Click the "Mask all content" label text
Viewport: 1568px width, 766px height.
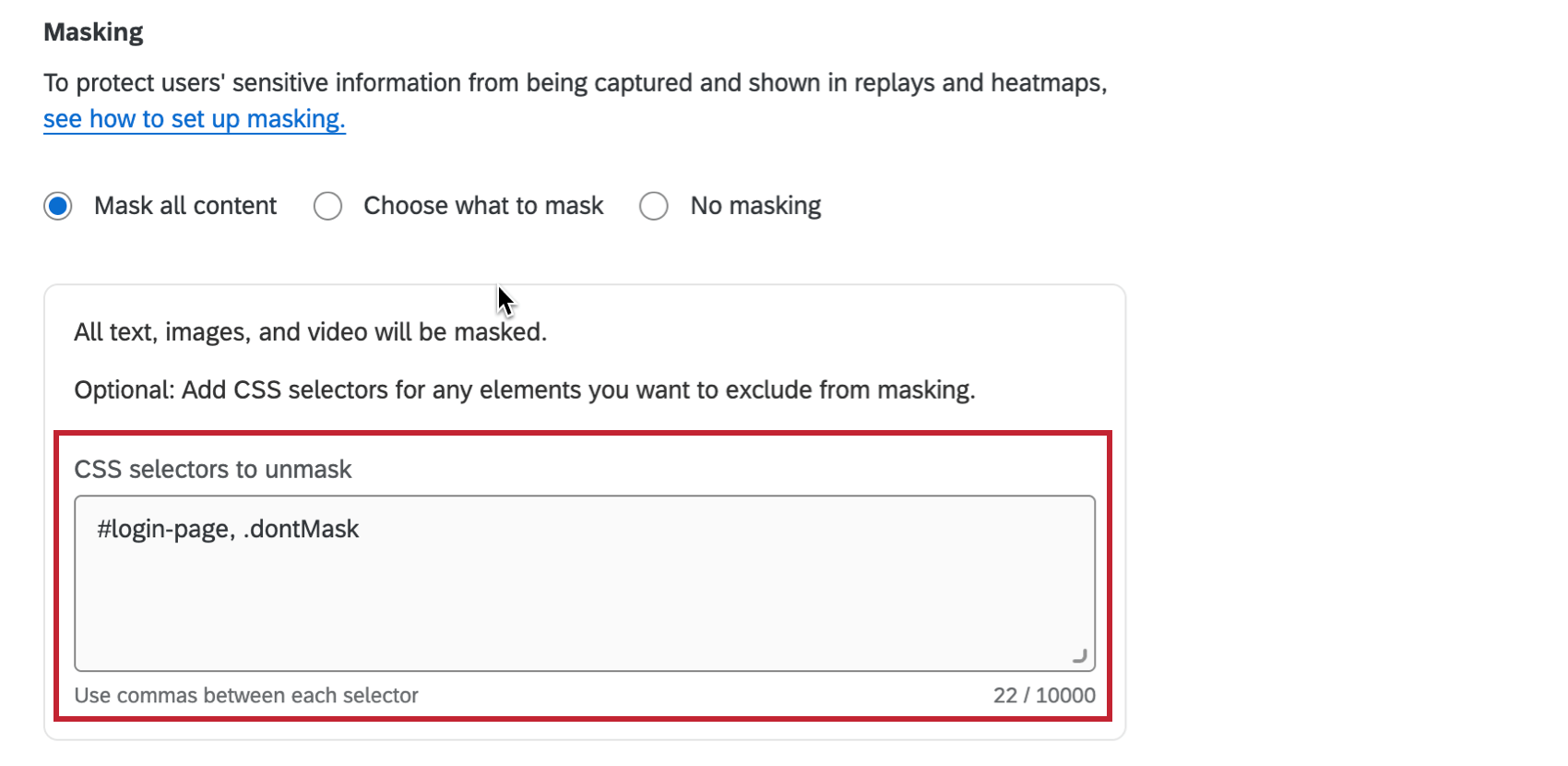click(x=184, y=206)
